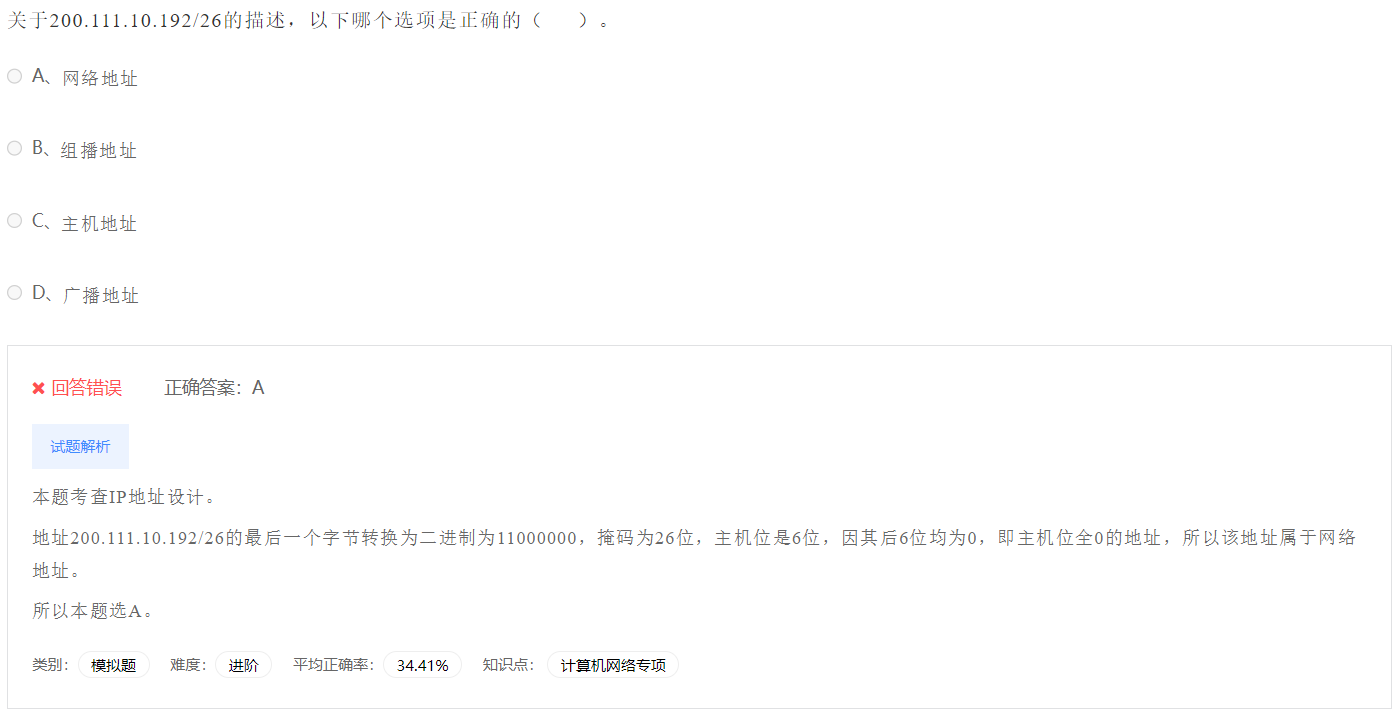This screenshot has width=1394, height=715.
Task: Click the 34.41% accuracy badge
Action: 422,665
